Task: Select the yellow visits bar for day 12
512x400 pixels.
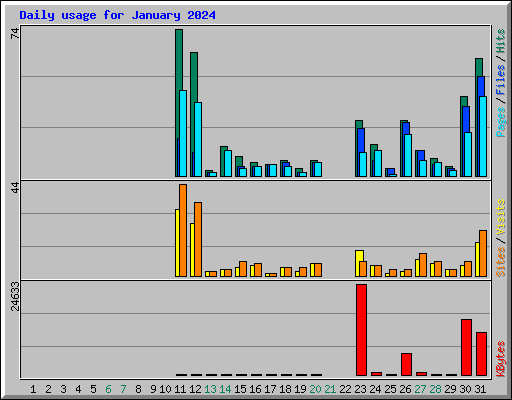Action: click(192, 250)
